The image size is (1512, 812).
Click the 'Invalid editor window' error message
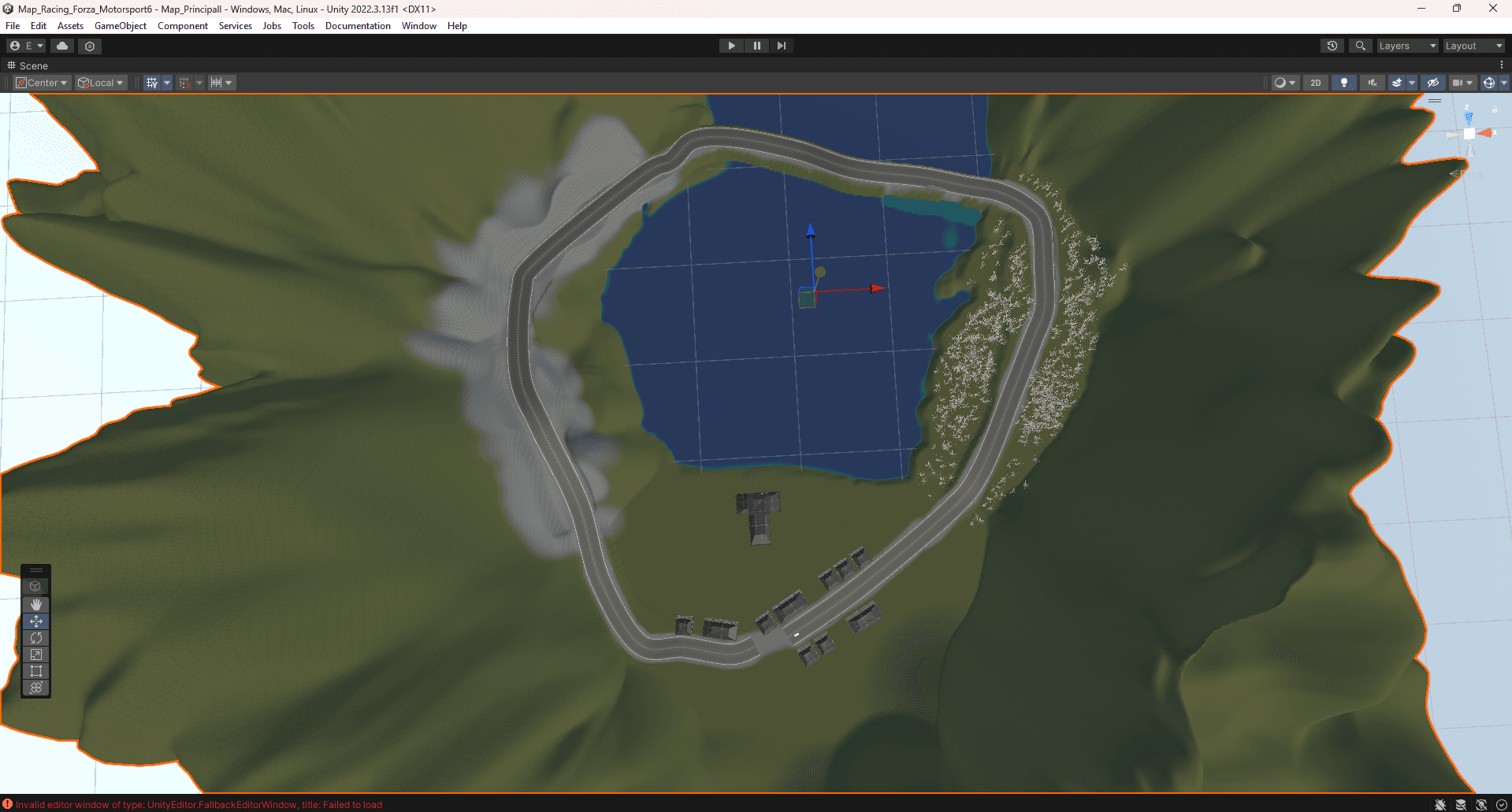point(199,805)
